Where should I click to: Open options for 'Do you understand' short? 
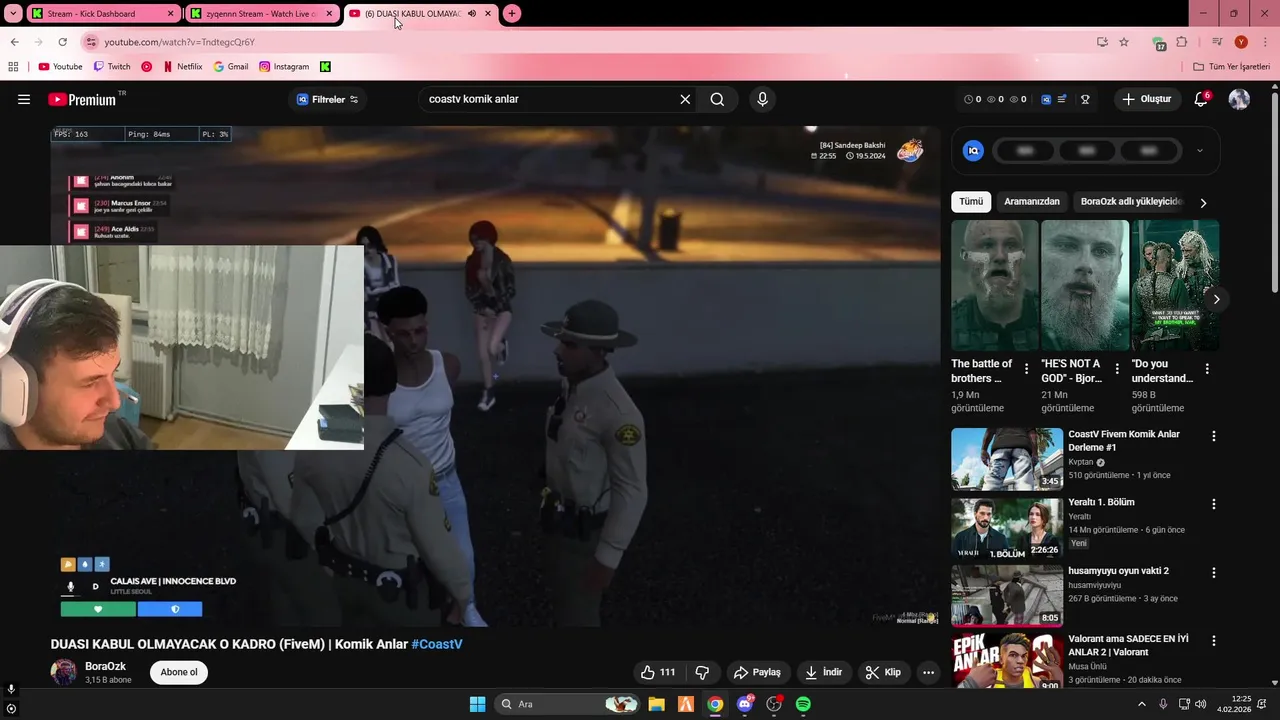(x=1207, y=369)
